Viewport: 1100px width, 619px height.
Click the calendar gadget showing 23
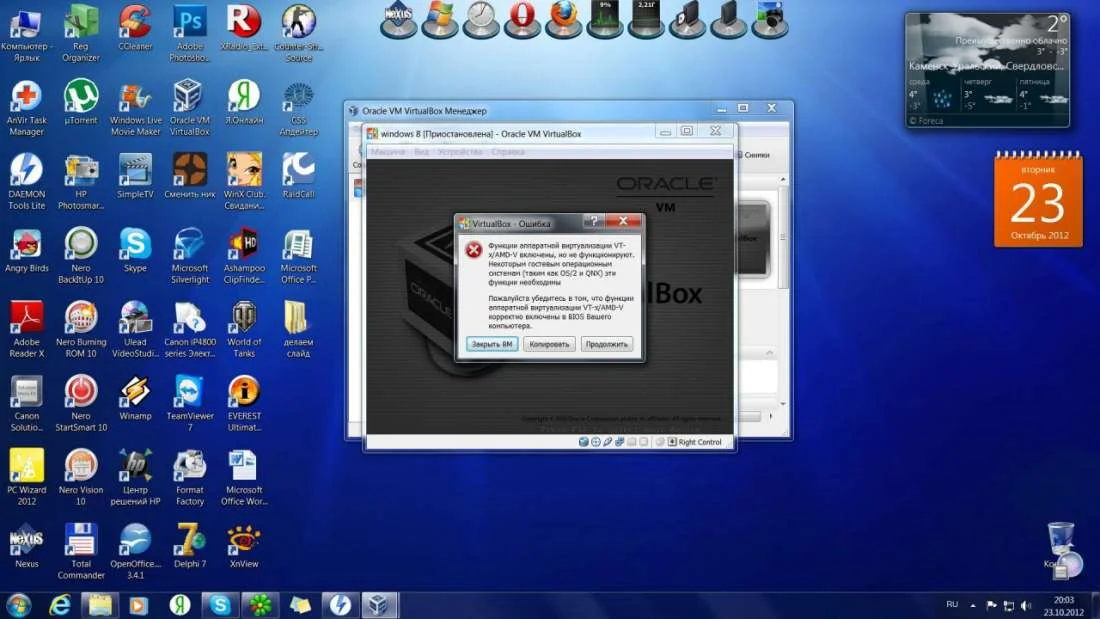coord(1038,200)
